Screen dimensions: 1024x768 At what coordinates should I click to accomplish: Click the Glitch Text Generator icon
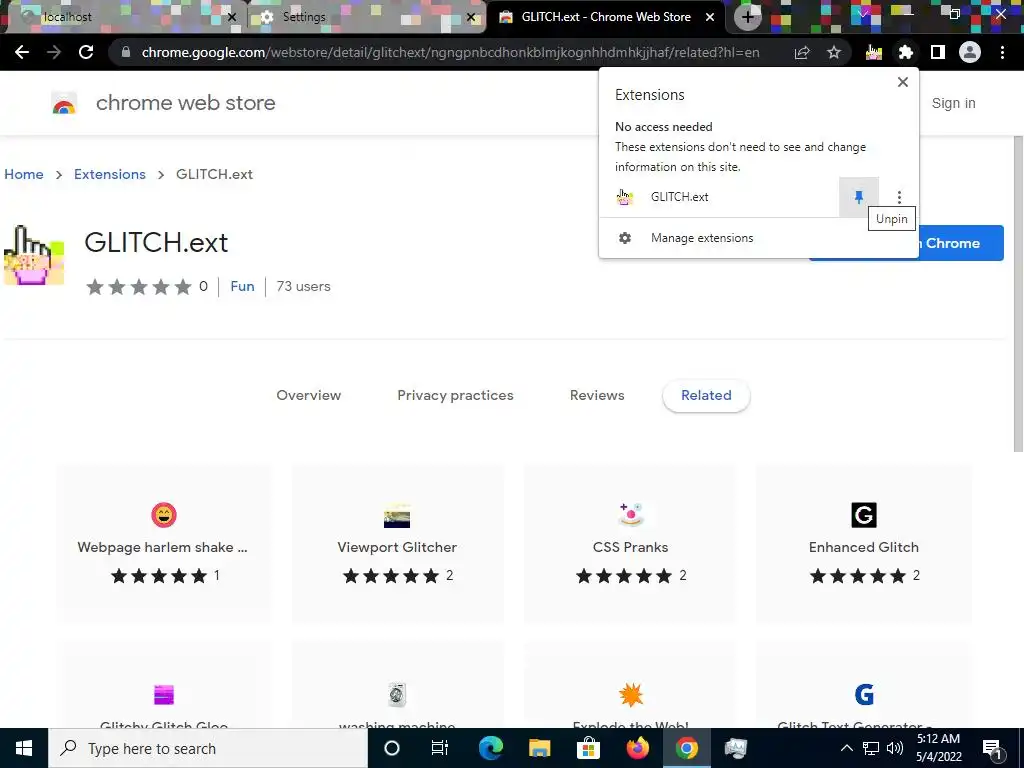pos(863,695)
